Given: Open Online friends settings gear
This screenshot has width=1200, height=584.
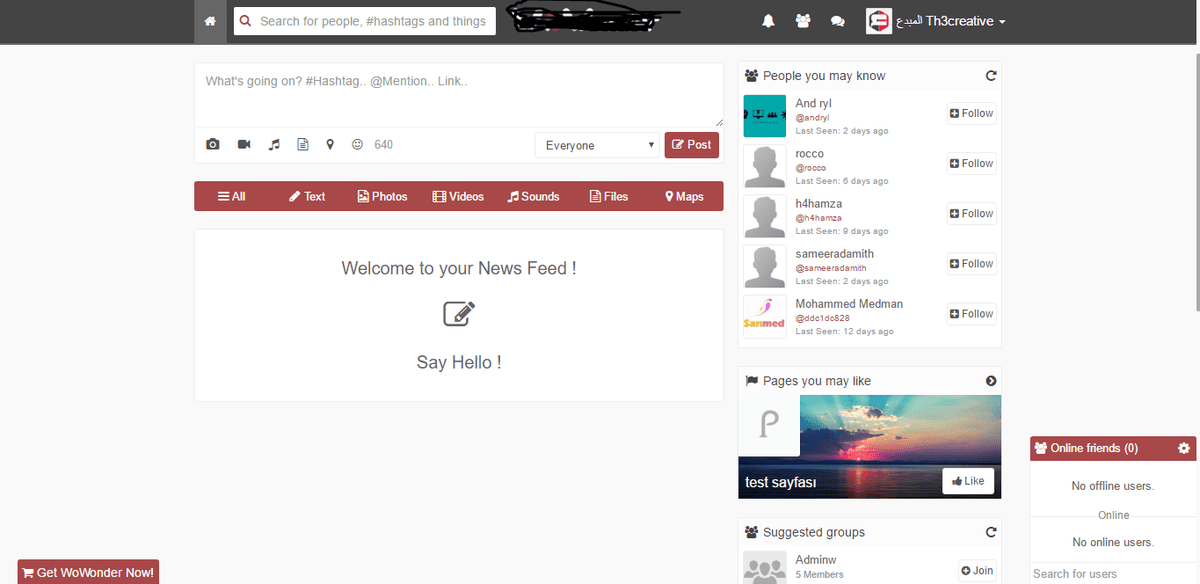Looking at the screenshot, I should coord(1184,448).
